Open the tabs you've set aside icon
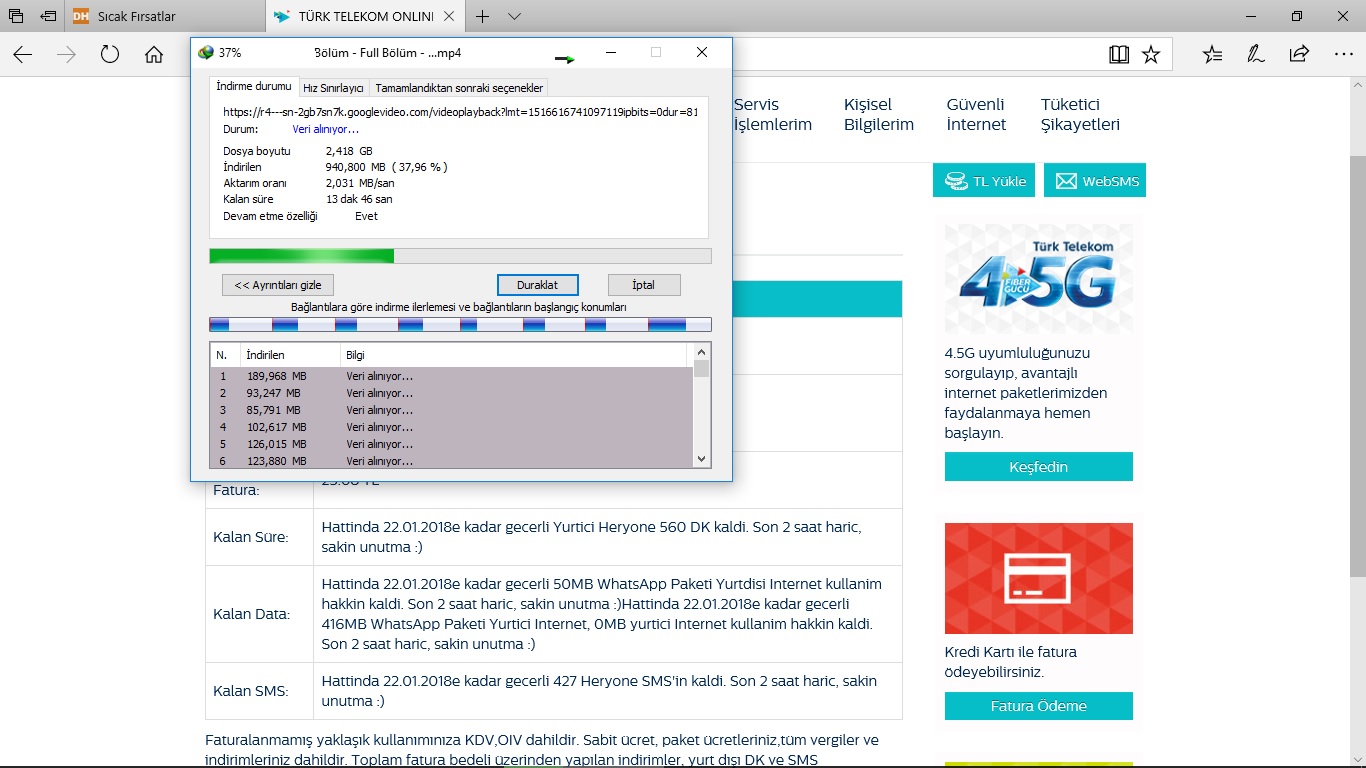 pos(16,16)
